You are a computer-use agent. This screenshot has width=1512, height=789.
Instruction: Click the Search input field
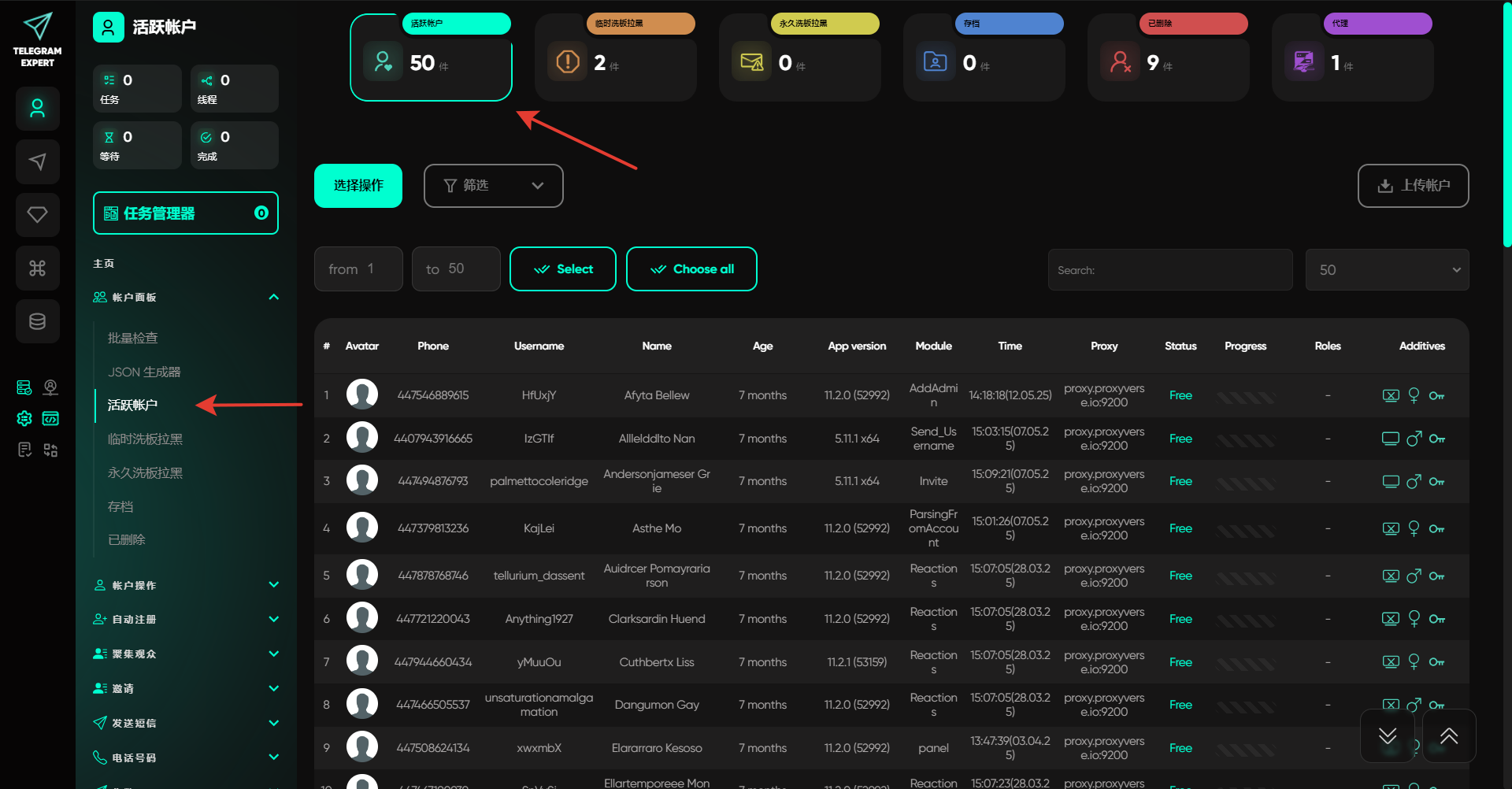coord(1169,270)
